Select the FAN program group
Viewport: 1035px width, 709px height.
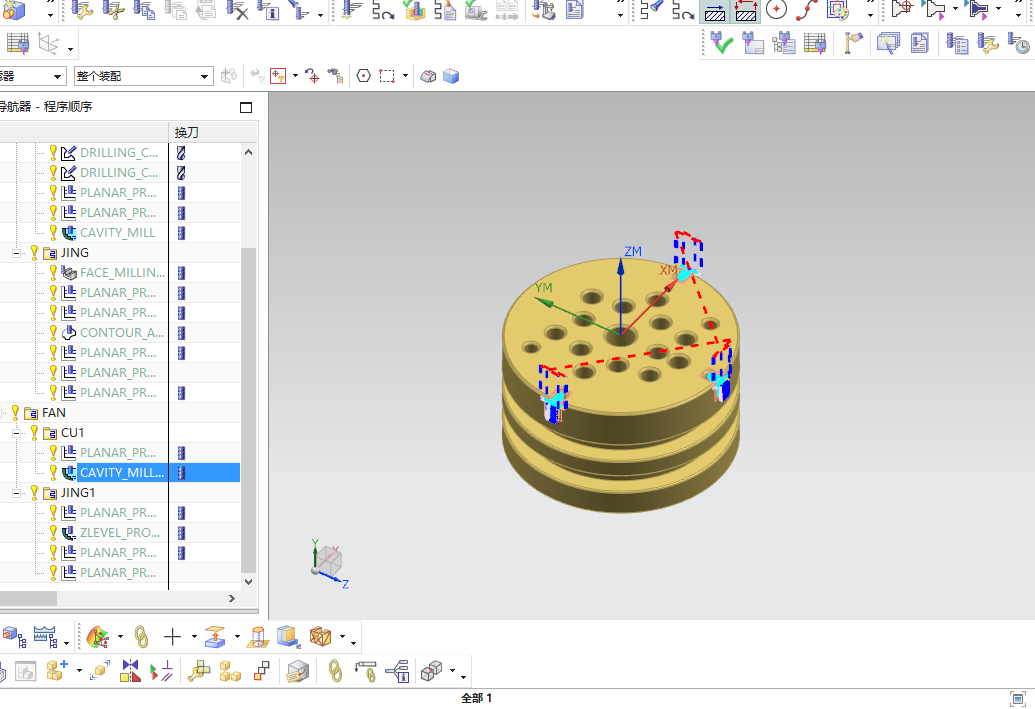tap(53, 413)
